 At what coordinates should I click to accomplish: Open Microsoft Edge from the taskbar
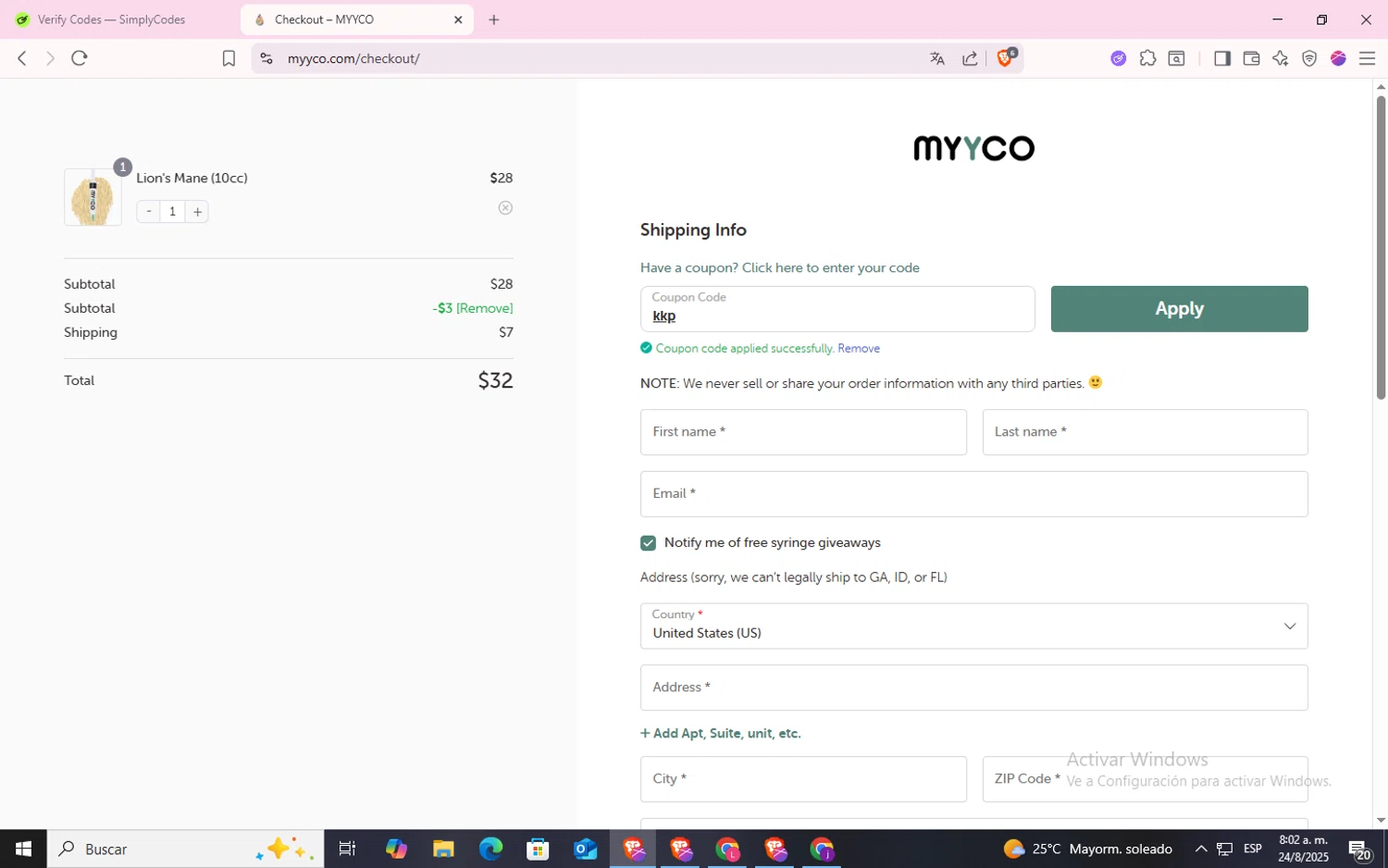tap(490, 849)
